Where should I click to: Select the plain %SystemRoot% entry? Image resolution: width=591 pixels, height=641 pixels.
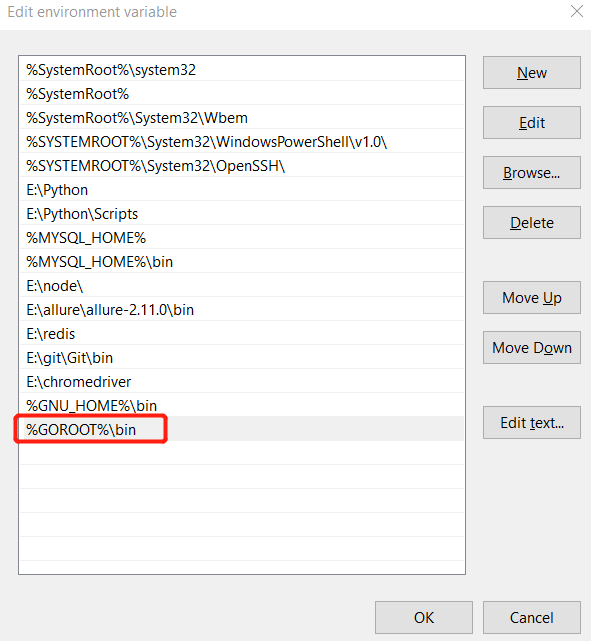tap(242, 94)
